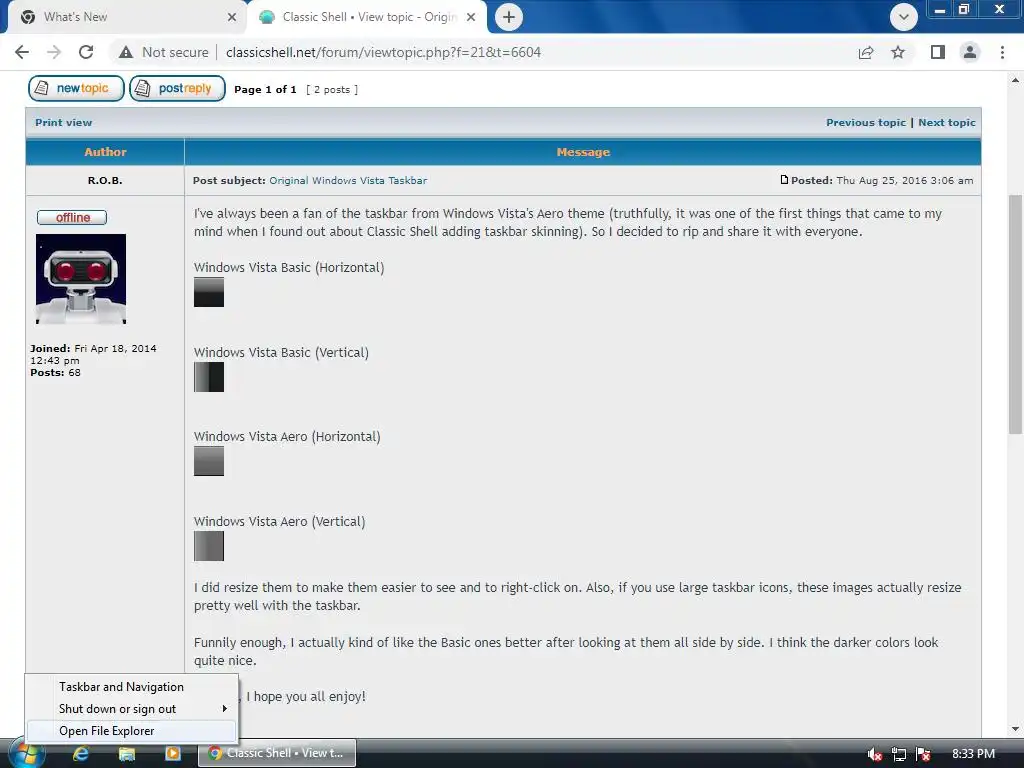Open a new browser tab

[x=509, y=17]
